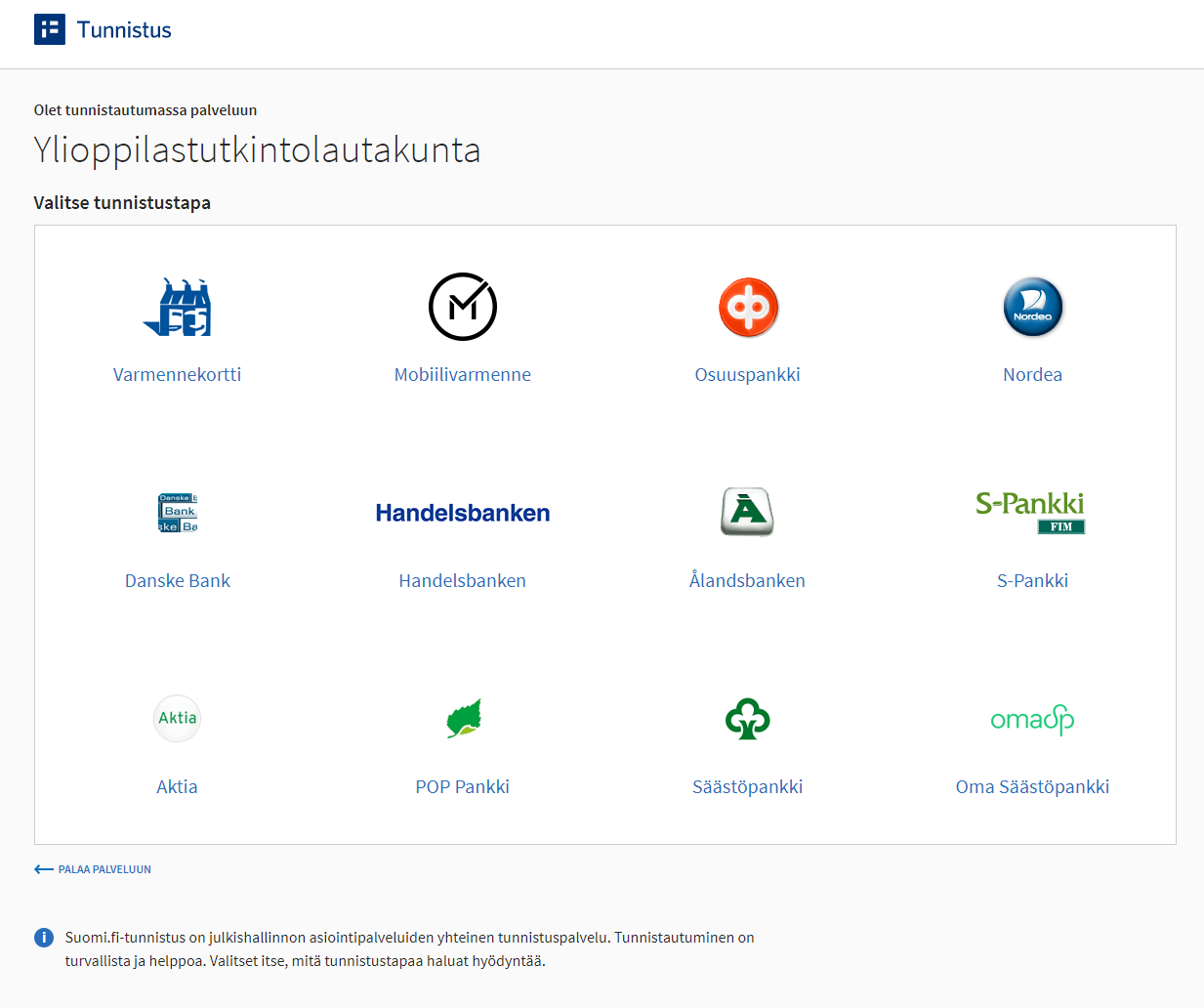
Task: Click the Suomi.fi-tunnistus info paragraph
Action: click(x=410, y=949)
